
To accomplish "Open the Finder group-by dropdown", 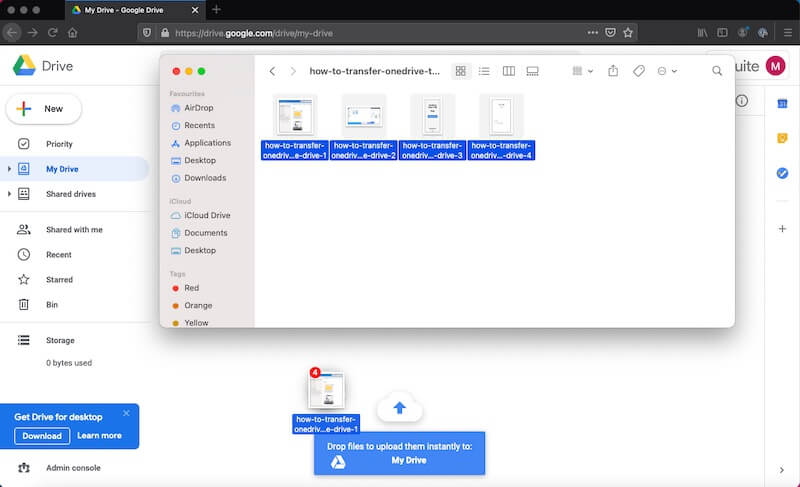I will coord(583,71).
